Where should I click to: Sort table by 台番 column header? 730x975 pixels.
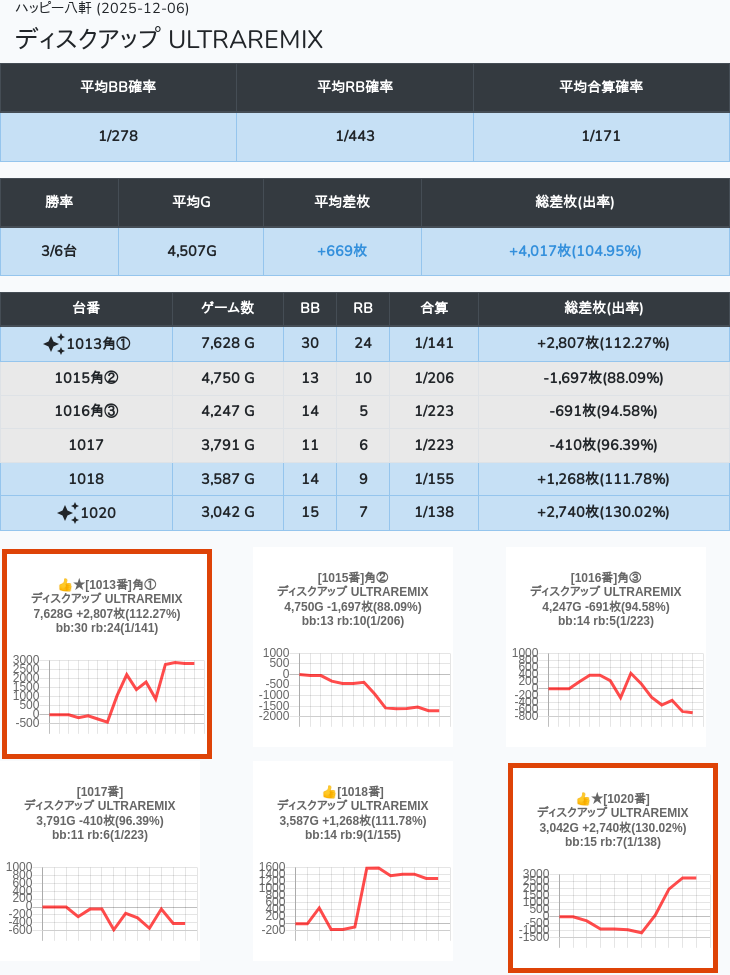click(86, 309)
